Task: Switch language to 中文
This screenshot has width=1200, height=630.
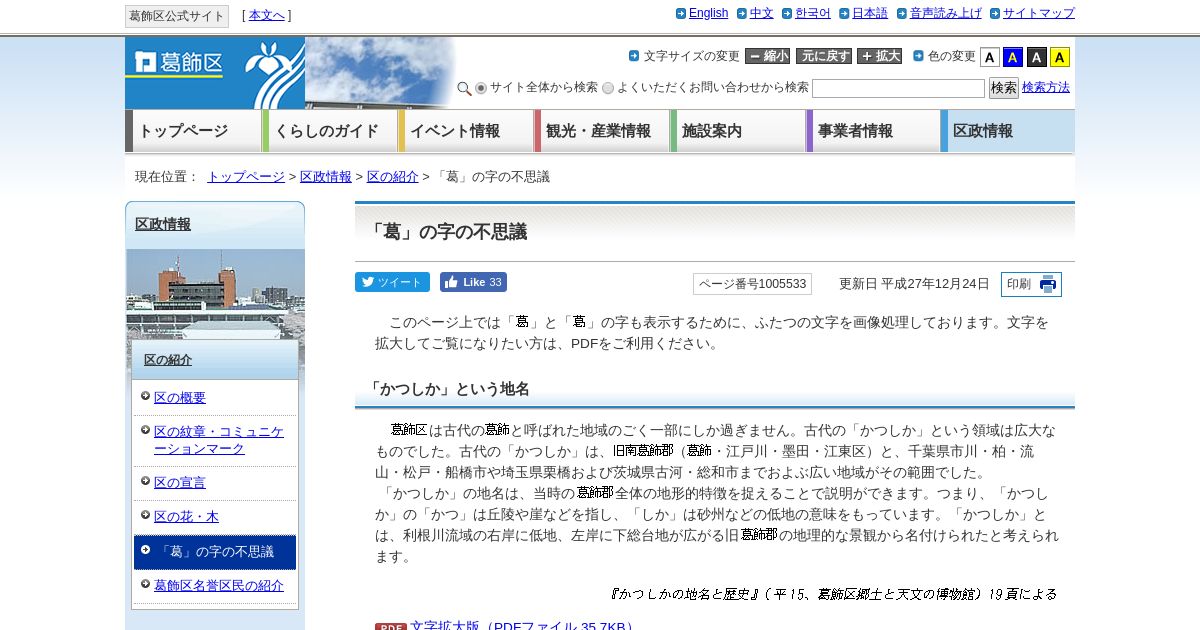Action: 761,14
